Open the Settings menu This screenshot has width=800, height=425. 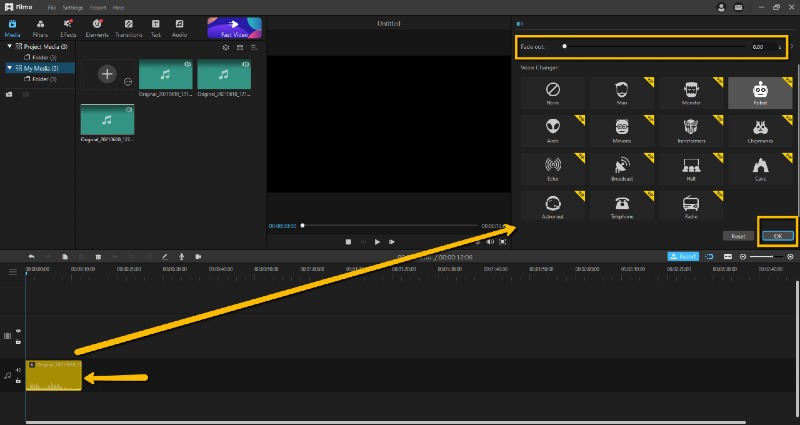pos(73,7)
